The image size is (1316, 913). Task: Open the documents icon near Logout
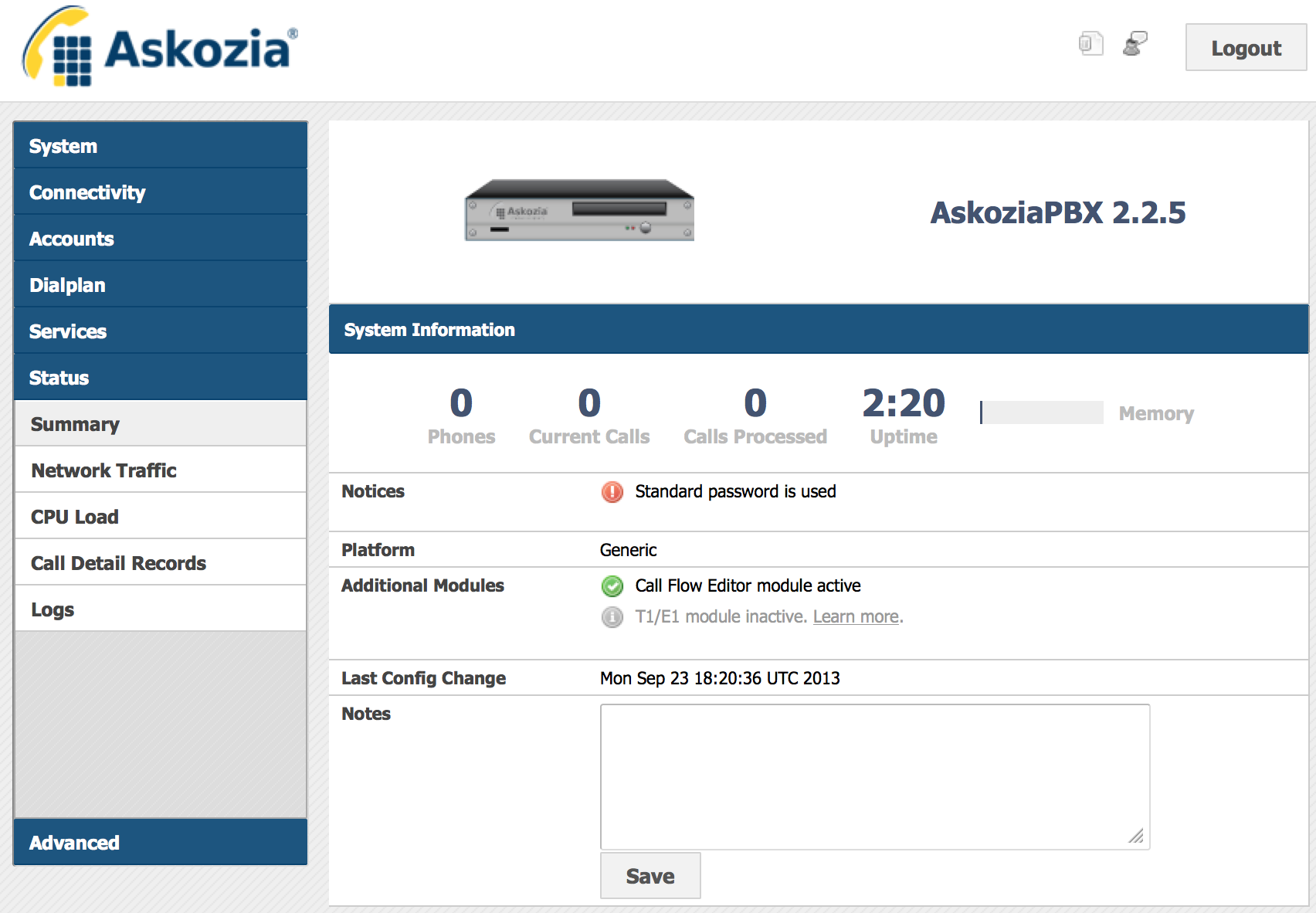[x=1090, y=43]
